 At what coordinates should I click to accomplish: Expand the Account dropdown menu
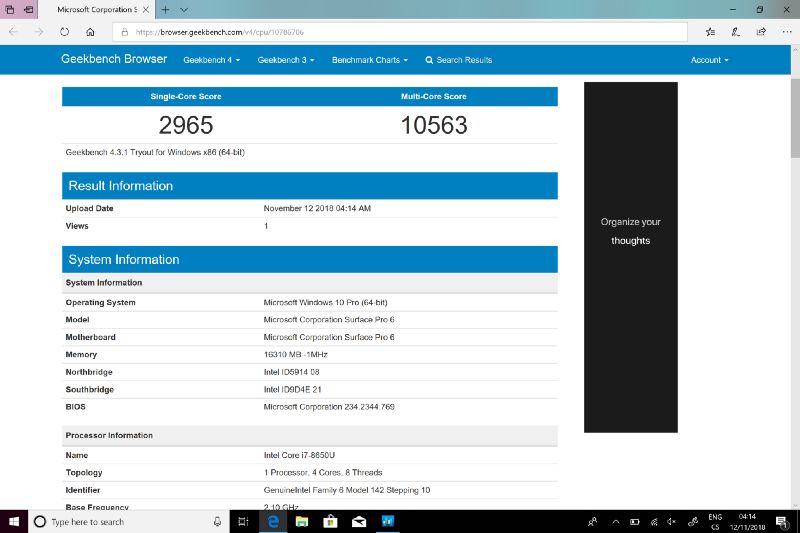pyautogui.click(x=709, y=60)
